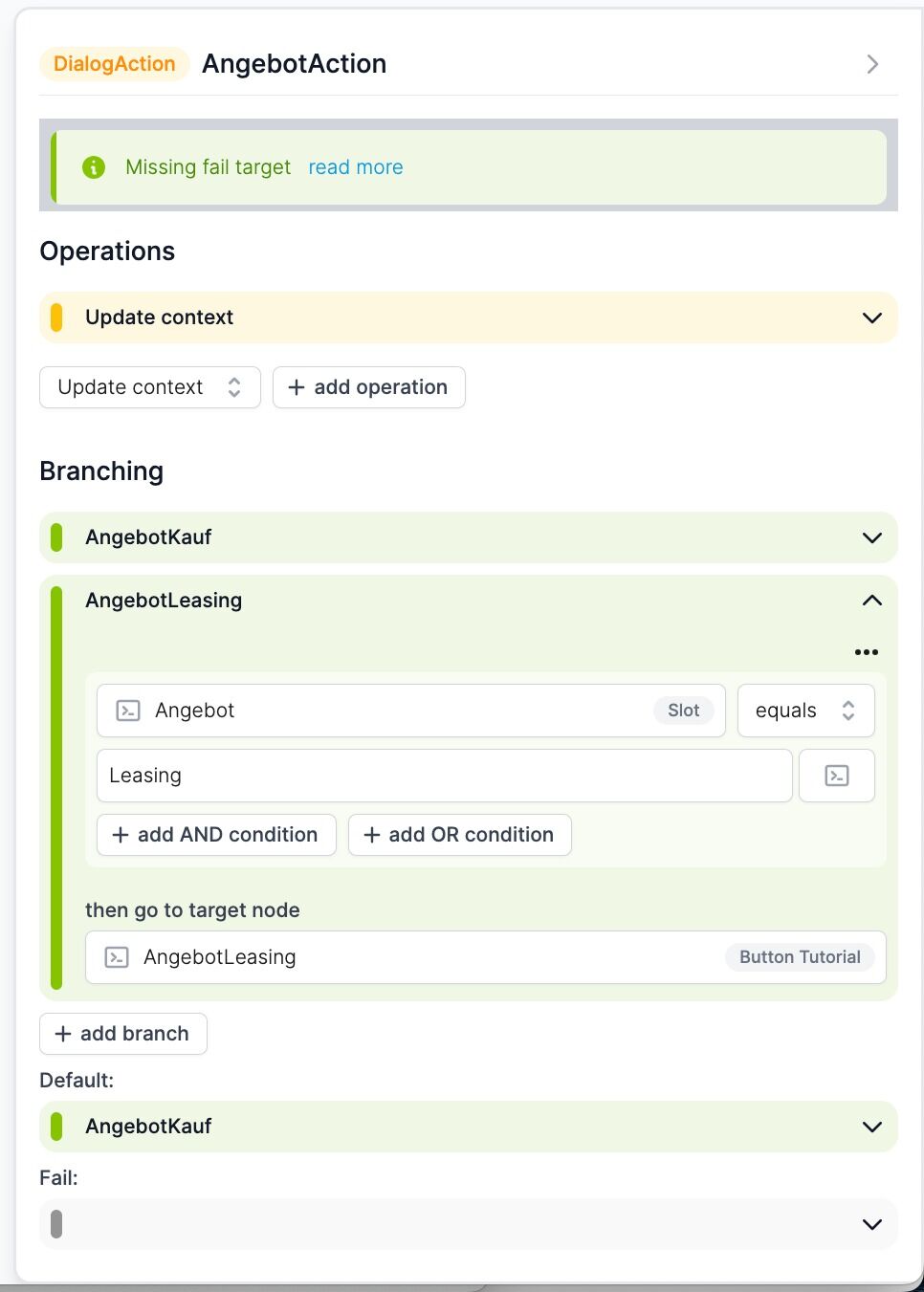Image resolution: width=924 pixels, height=1292 pixels.
Task: Click the add operation button
Action: (369, 387)
